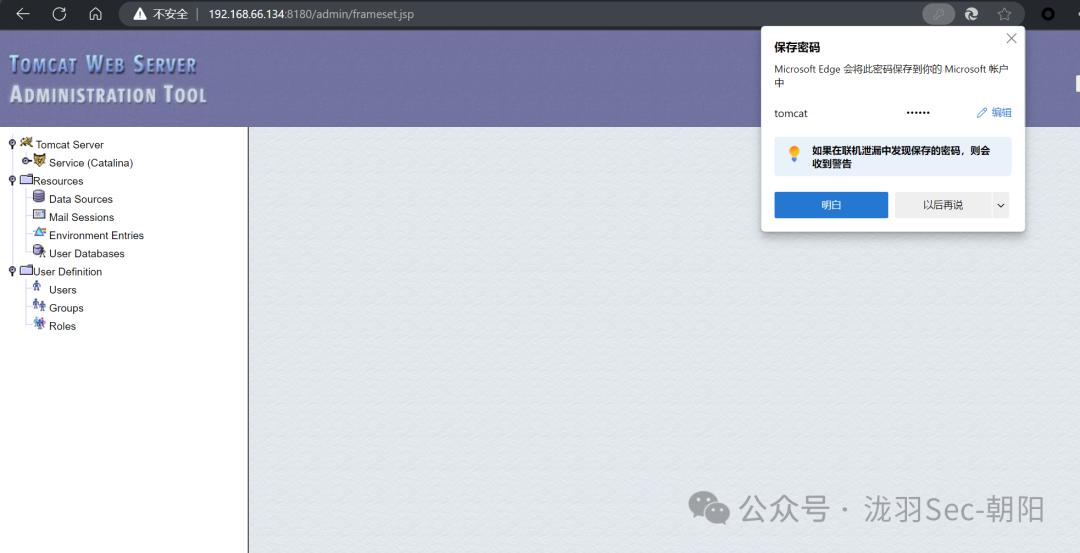Click the tomcat username in popup
The width and height of the screenshot is (1080, 553).
(791, 114)
